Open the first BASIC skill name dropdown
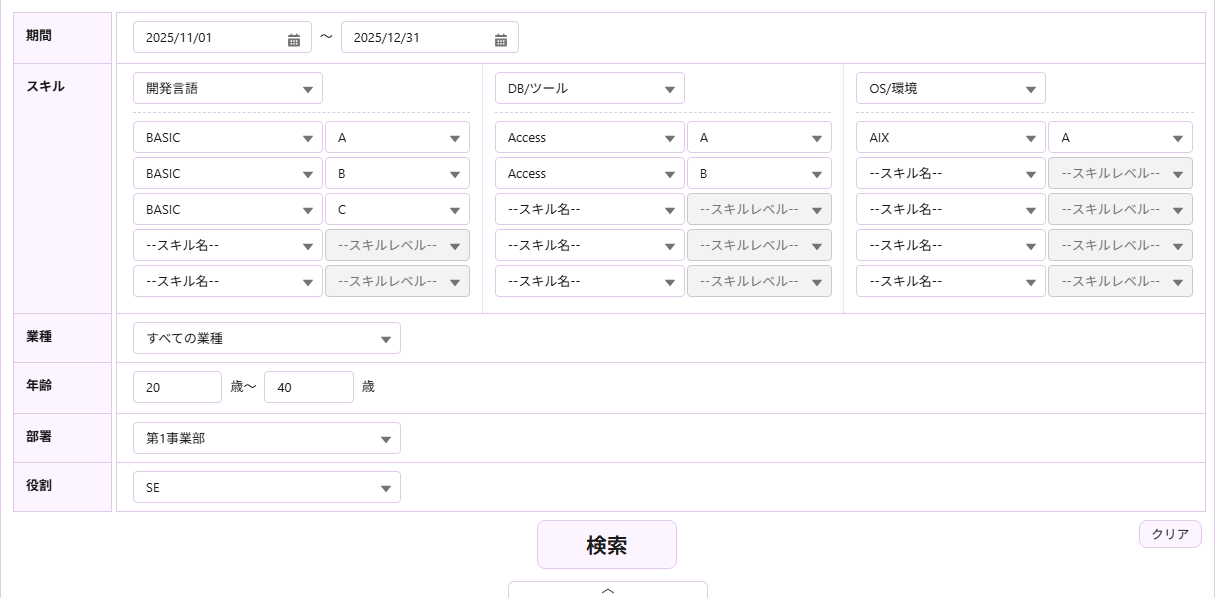 227,137
